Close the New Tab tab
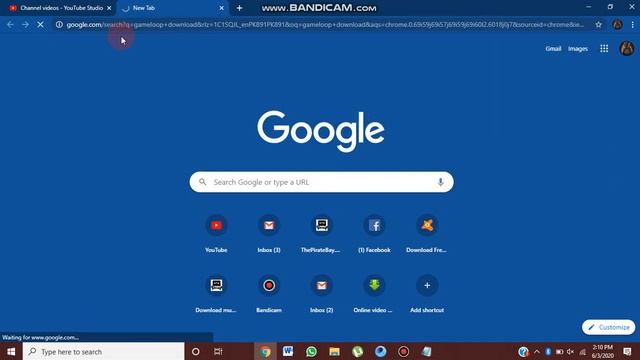The image size is (640, 360). click(x=221, y=8)
